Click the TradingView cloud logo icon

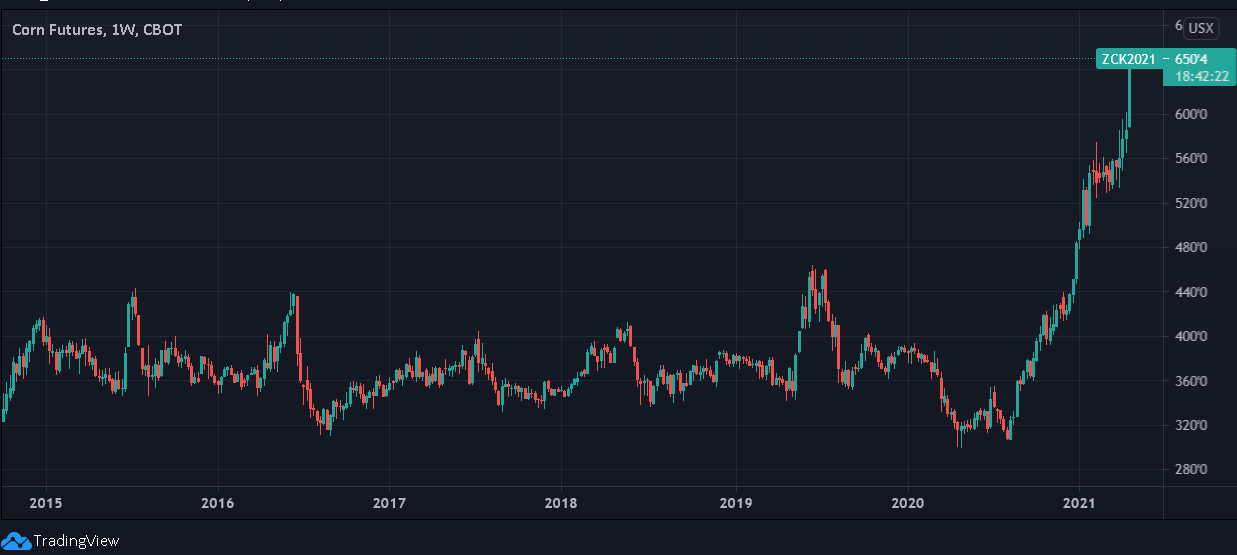(x=17, y=541)
